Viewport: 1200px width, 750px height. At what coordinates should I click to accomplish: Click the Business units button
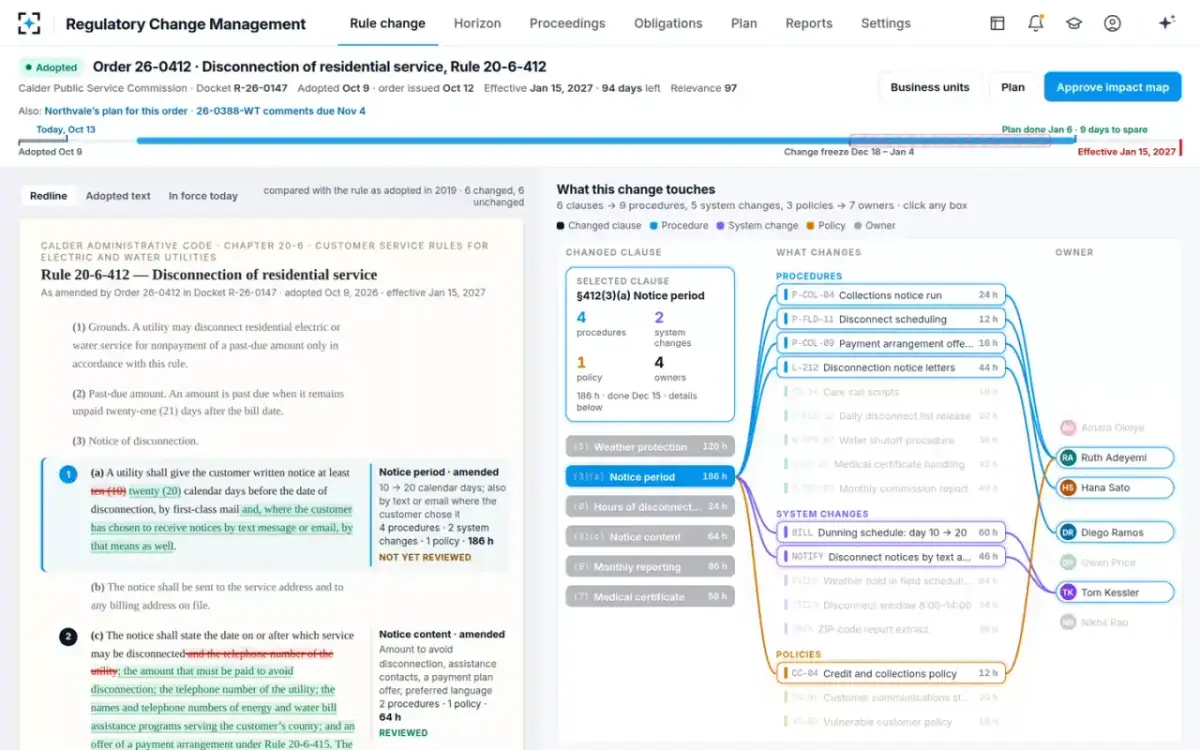[930, 87]
